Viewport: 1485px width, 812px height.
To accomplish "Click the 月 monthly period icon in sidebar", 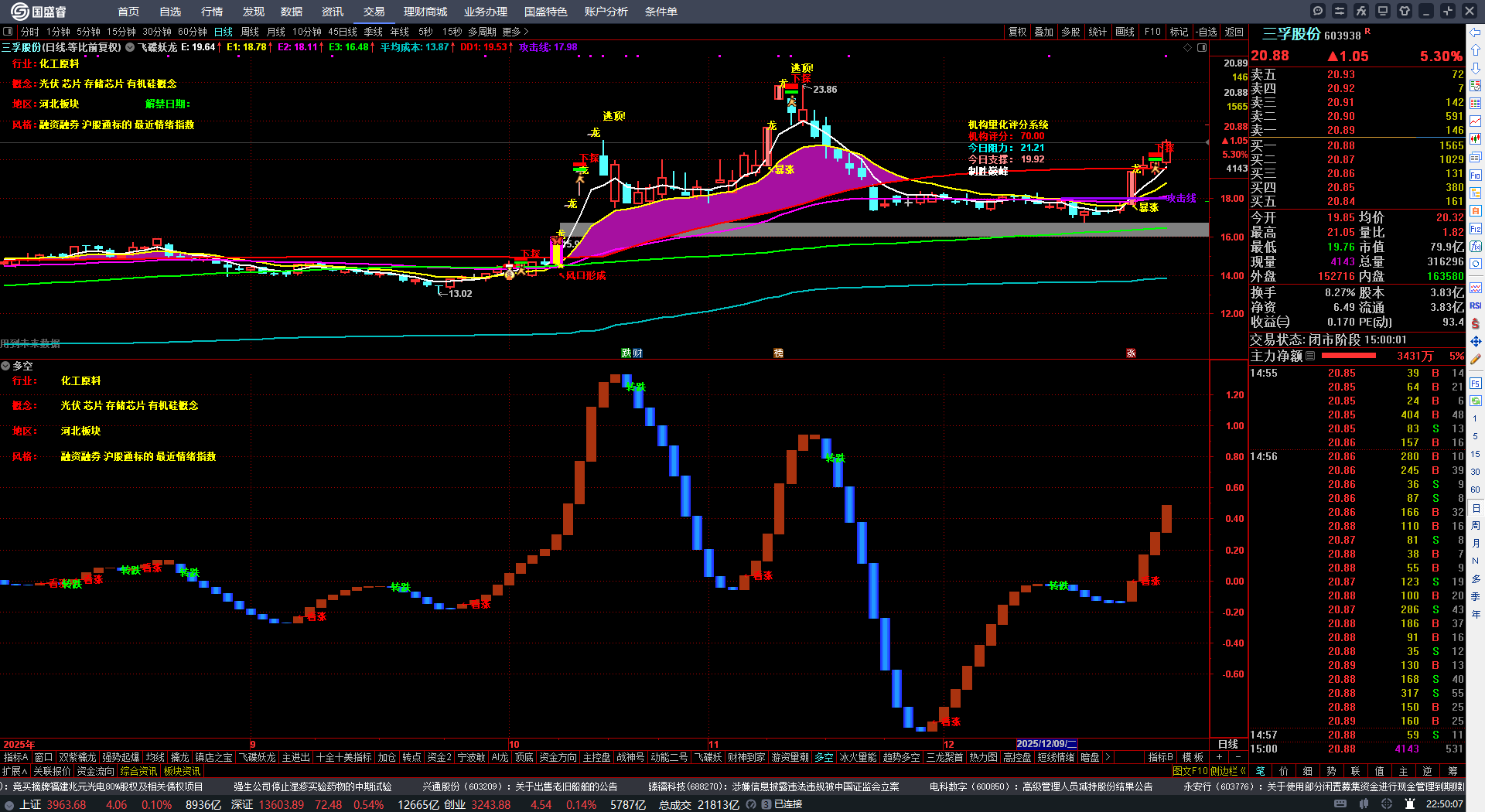I will click(x=1476, y=544).
